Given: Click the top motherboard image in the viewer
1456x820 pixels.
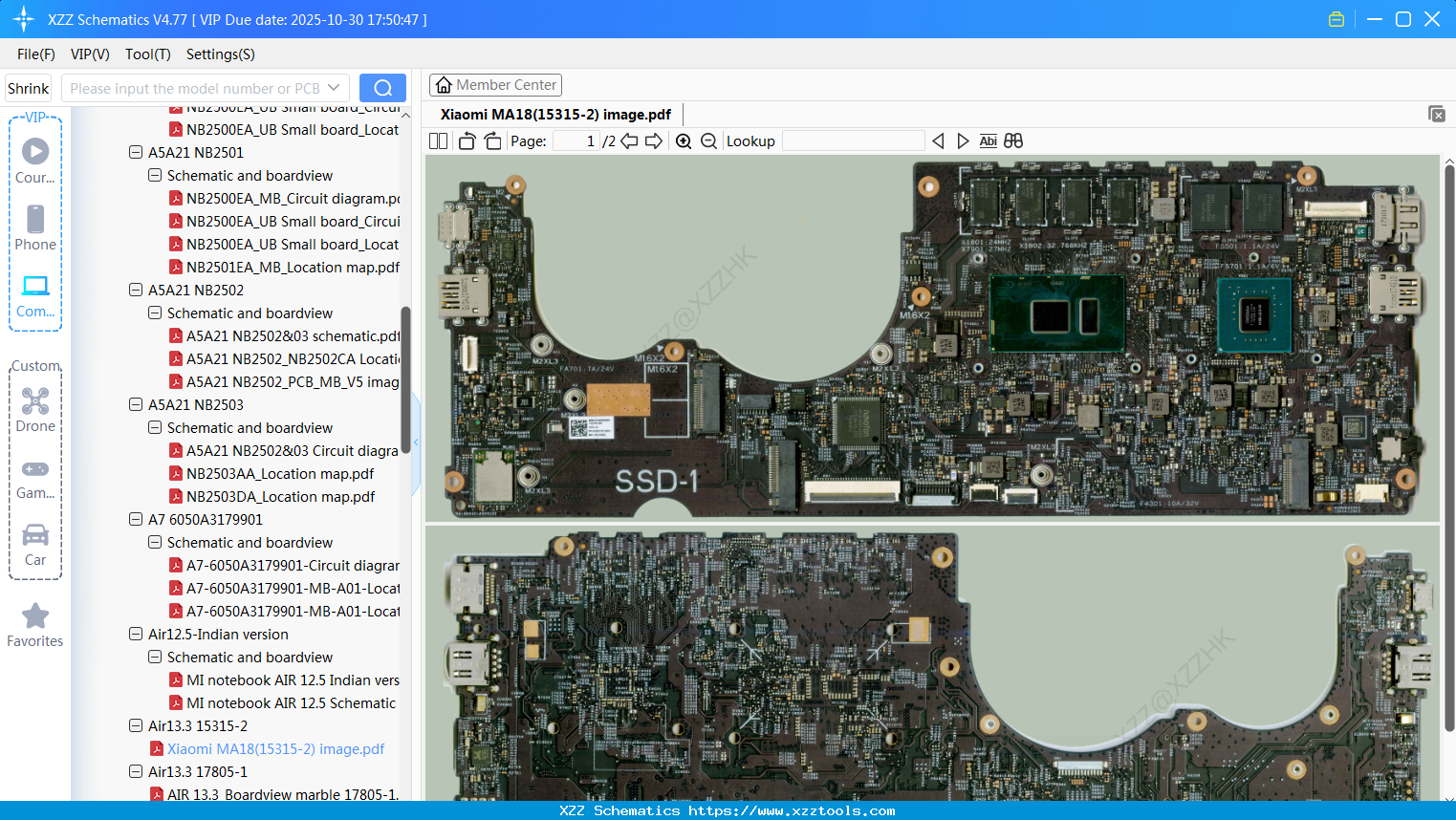Looking at the screenshot, I should pyautogui.click(x=933, y=339).
